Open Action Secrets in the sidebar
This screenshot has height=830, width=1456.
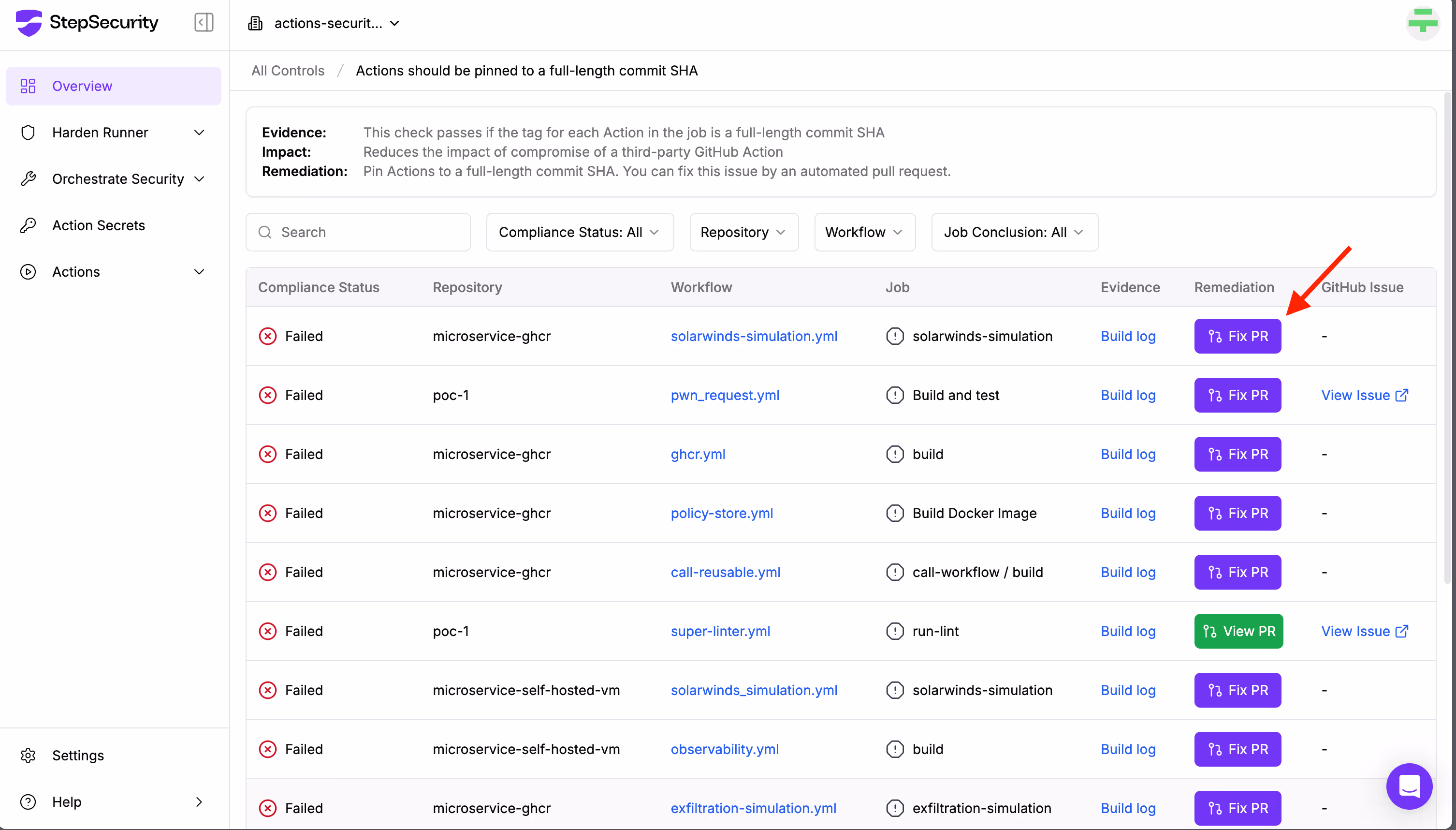(x=114, y=225)
